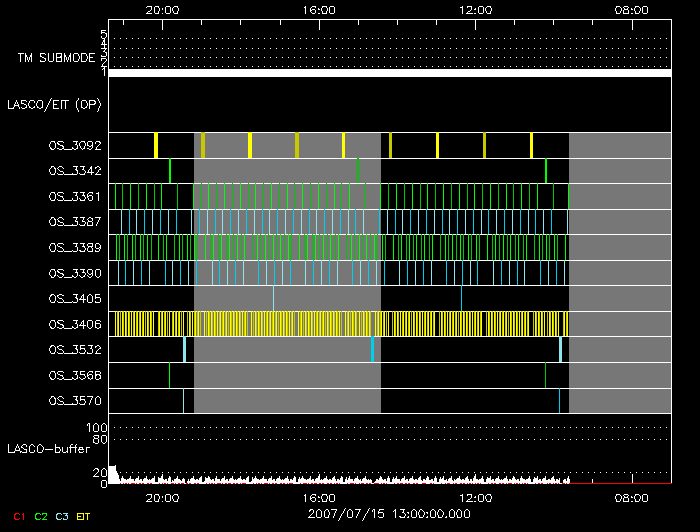Click leftmost yellow marker in OS_3092 row
Image resolution: width=700 pixels, height=532 pixels.
click(x=156, y=145)
